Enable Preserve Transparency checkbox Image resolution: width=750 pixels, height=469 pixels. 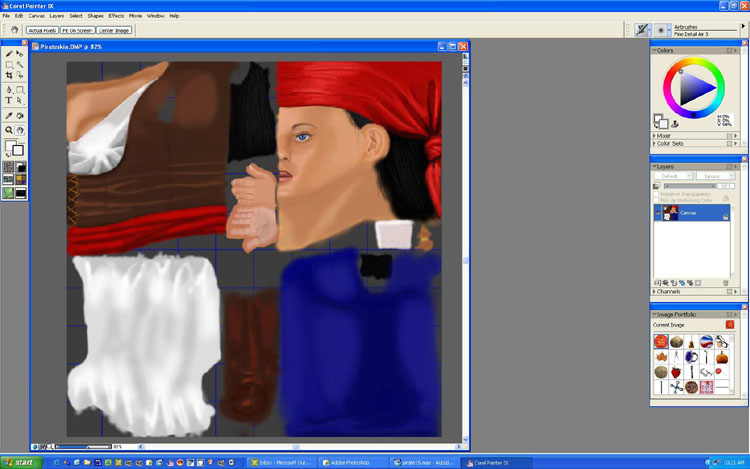(x=658, y=194)
